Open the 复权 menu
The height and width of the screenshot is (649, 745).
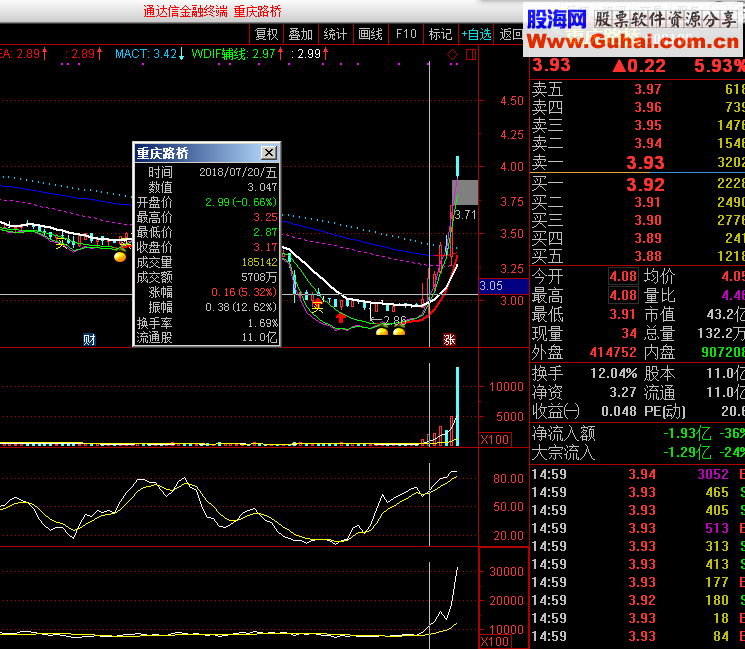[x=267, y=34]
